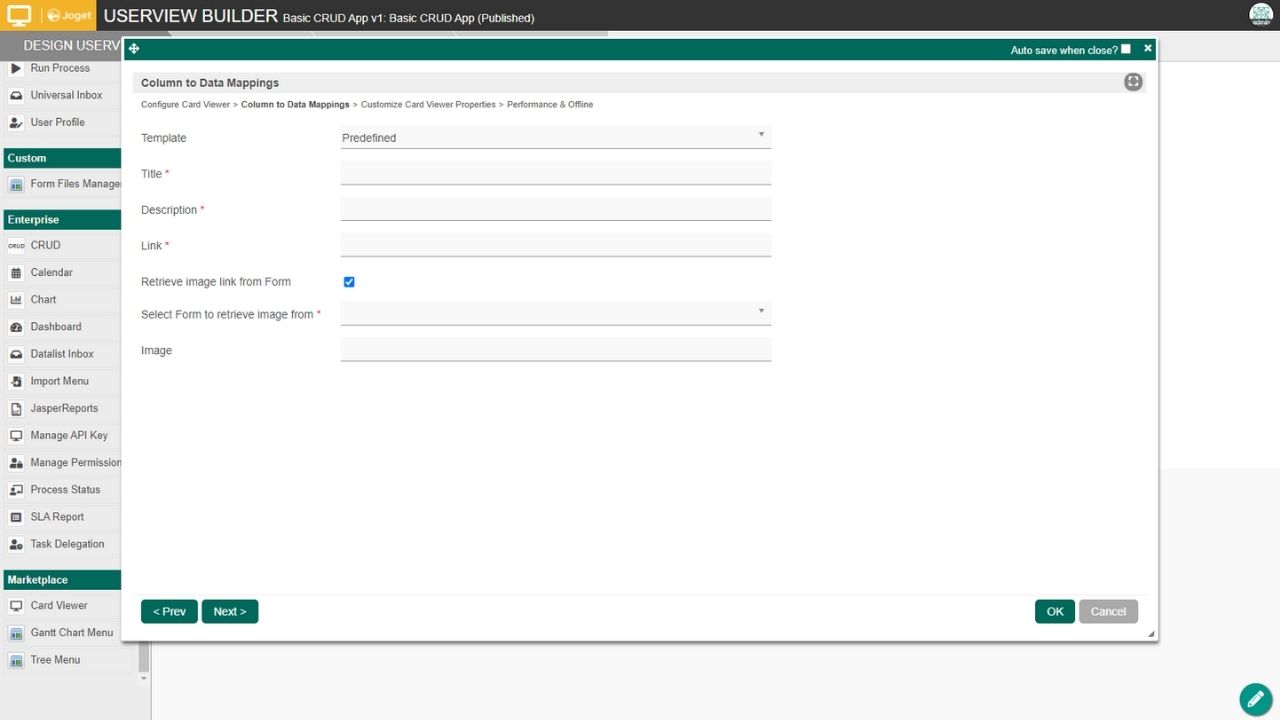Click the Card Viewer icon
Image resolution: width=1280 pixels, height=720 pixels.
click(x=16, y=606)
